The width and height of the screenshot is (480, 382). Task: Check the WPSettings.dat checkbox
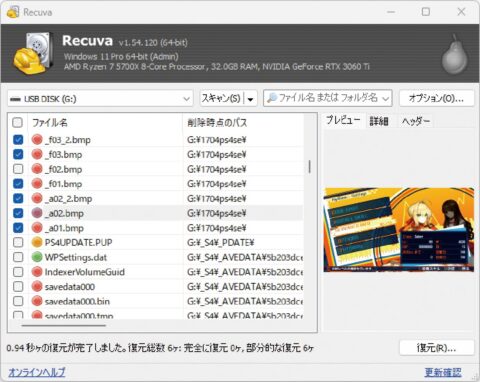point(18,257)
